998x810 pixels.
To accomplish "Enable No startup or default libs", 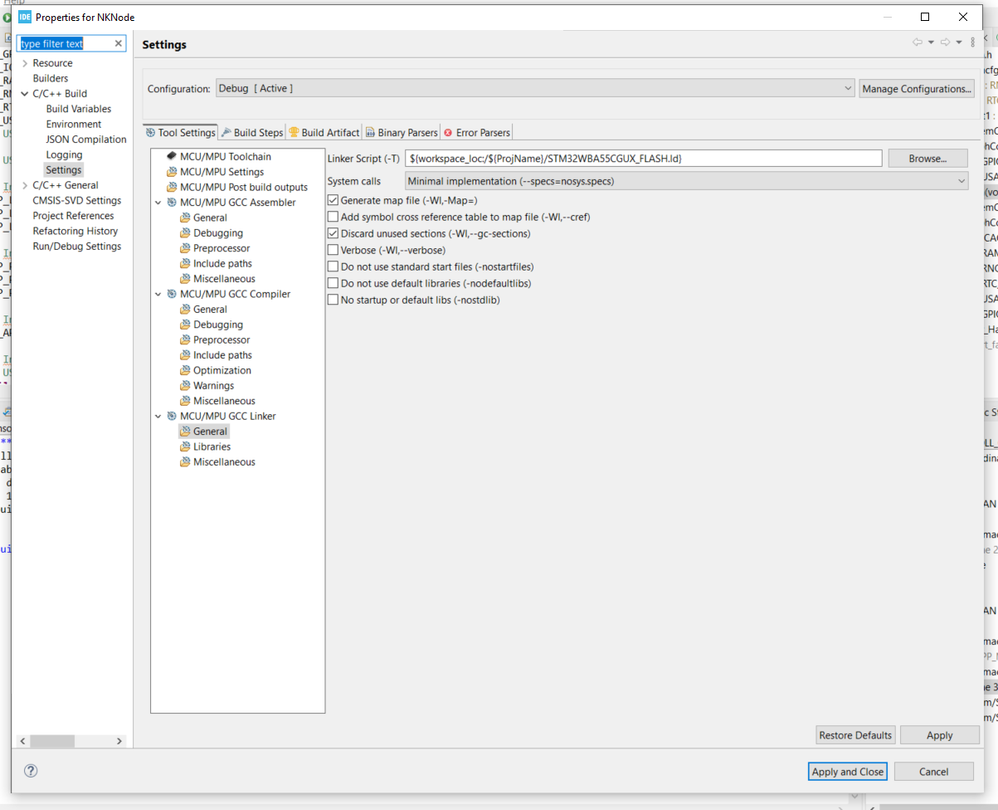I will click(333, 299).
